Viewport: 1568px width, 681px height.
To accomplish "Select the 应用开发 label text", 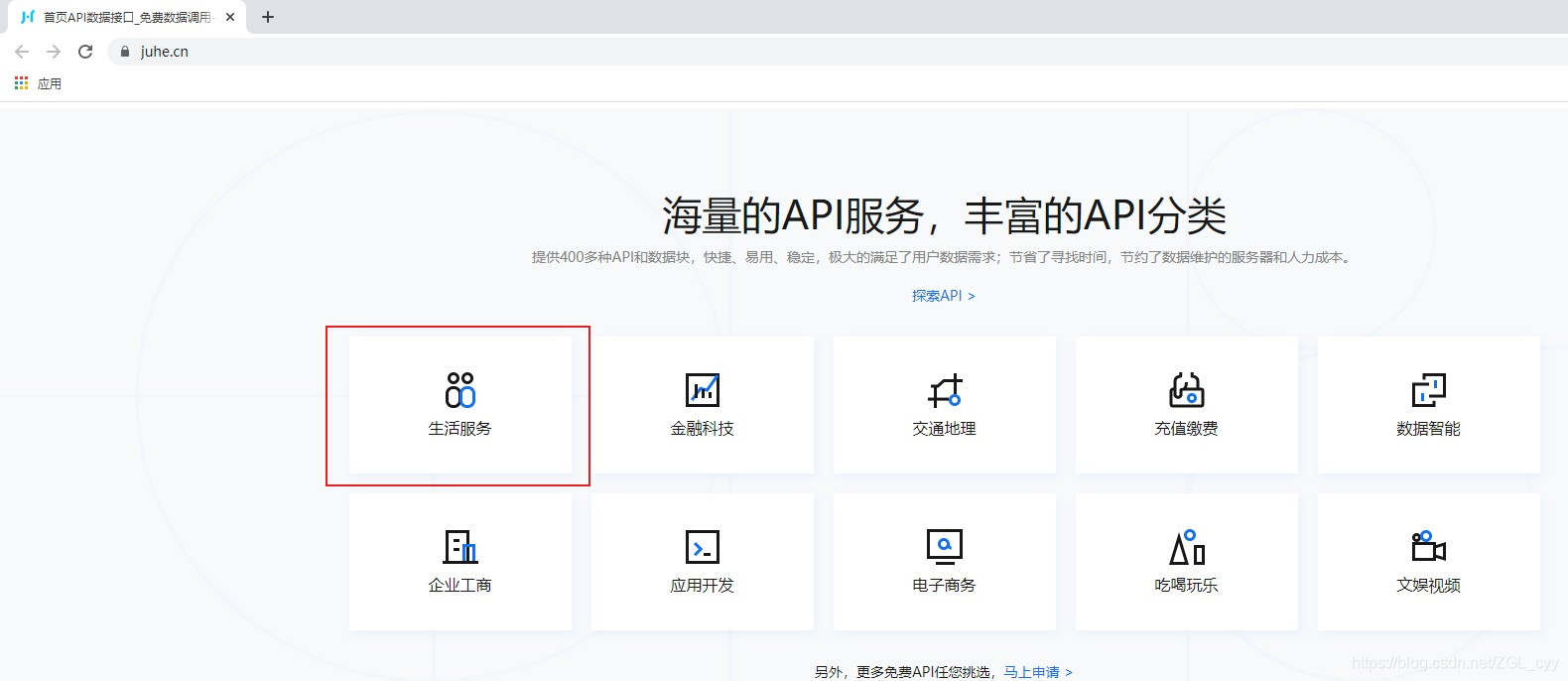I will coord(703,586).
